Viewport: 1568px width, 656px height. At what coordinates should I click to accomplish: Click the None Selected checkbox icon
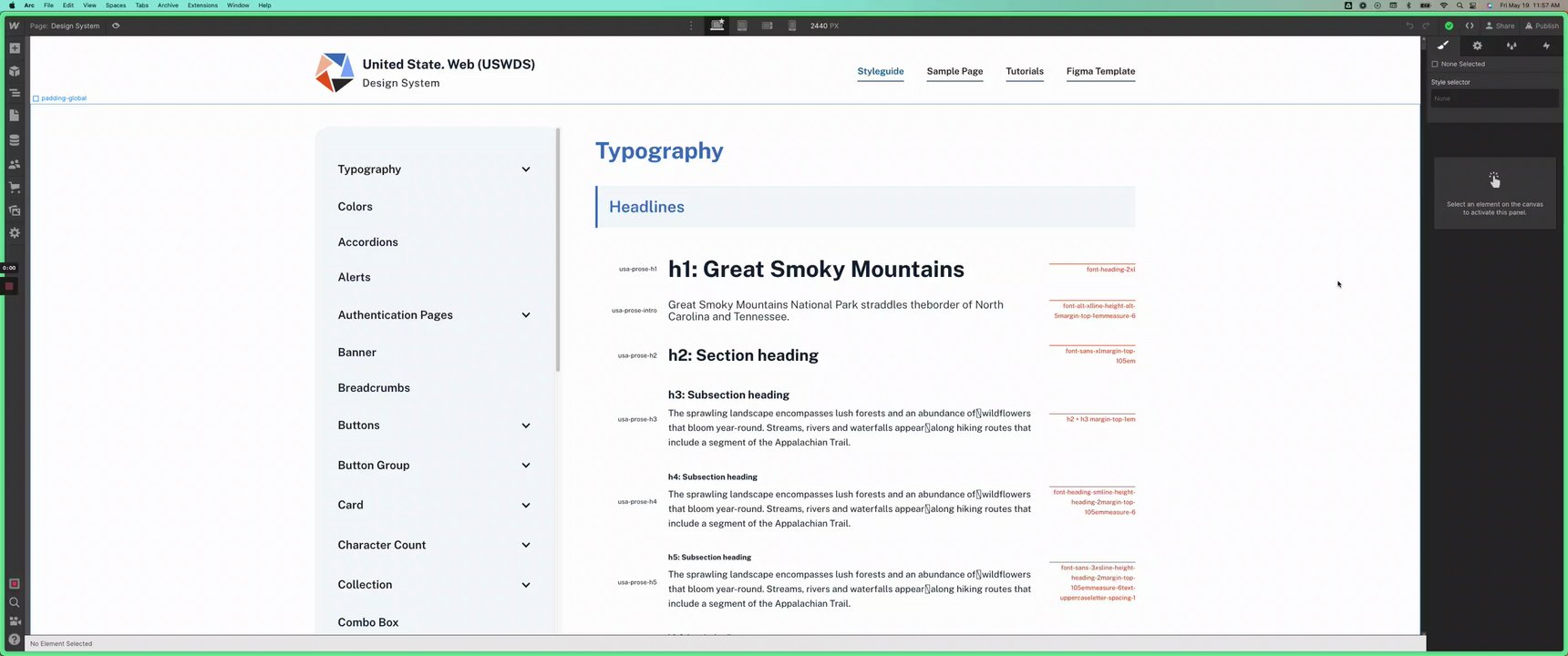[x=1435, y=64]
